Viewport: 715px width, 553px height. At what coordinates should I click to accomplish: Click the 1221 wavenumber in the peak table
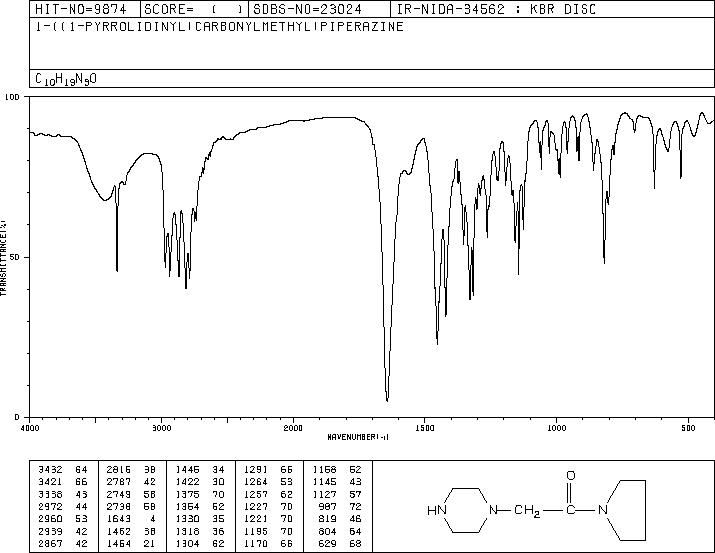click(x=256, y=519)
